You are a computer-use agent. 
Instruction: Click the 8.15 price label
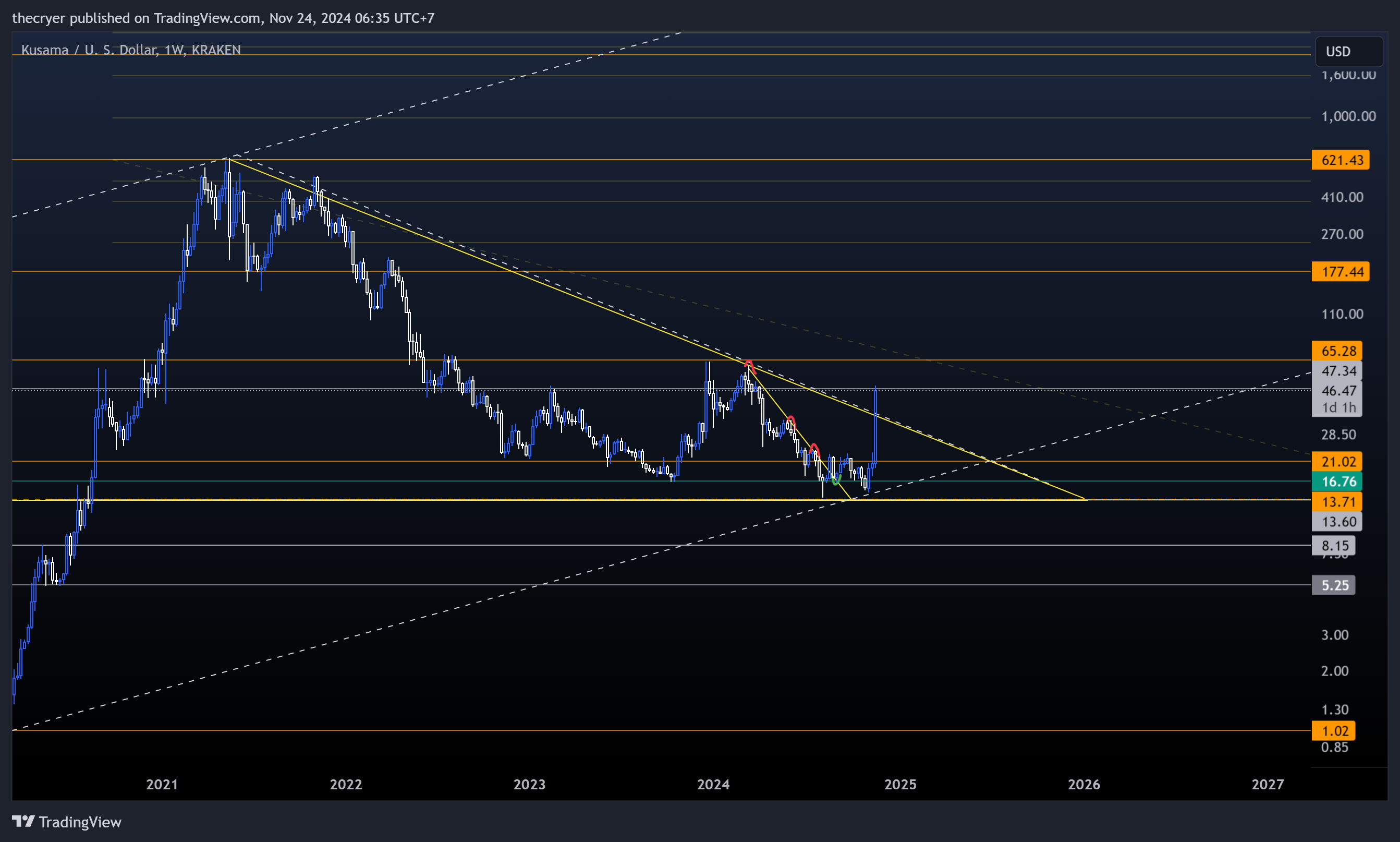point(1333,546)
